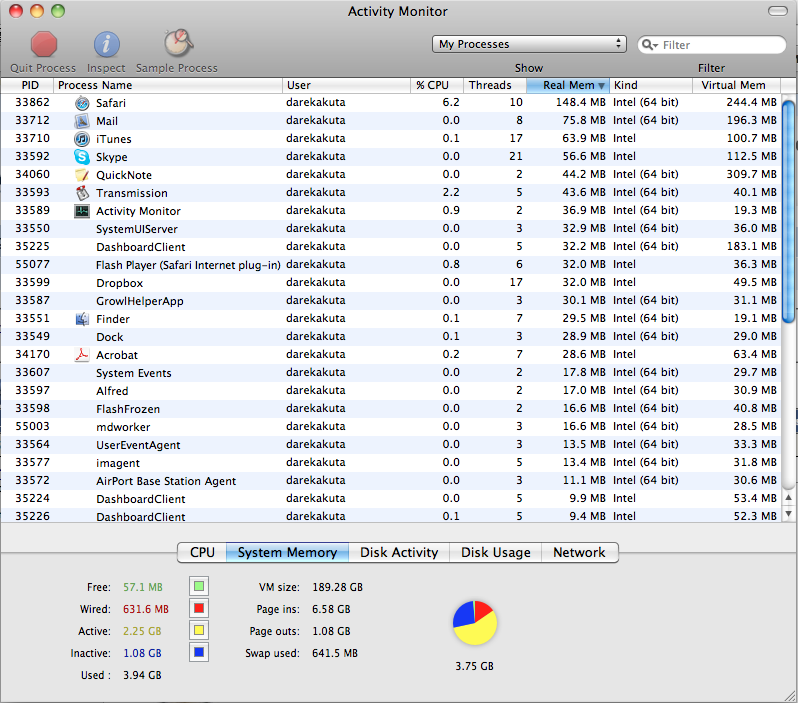
Task: Select the Dock process row
Action: (391, 336)
